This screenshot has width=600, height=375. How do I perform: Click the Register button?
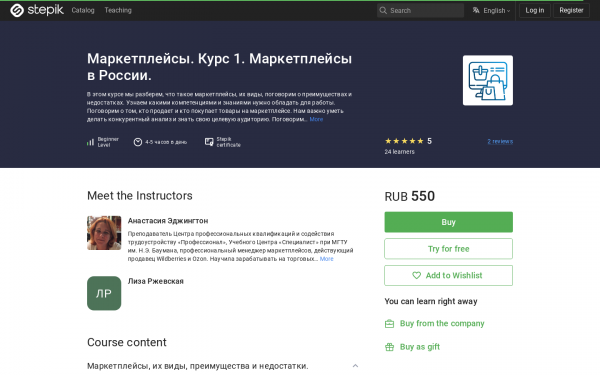(x=571, y=10)
